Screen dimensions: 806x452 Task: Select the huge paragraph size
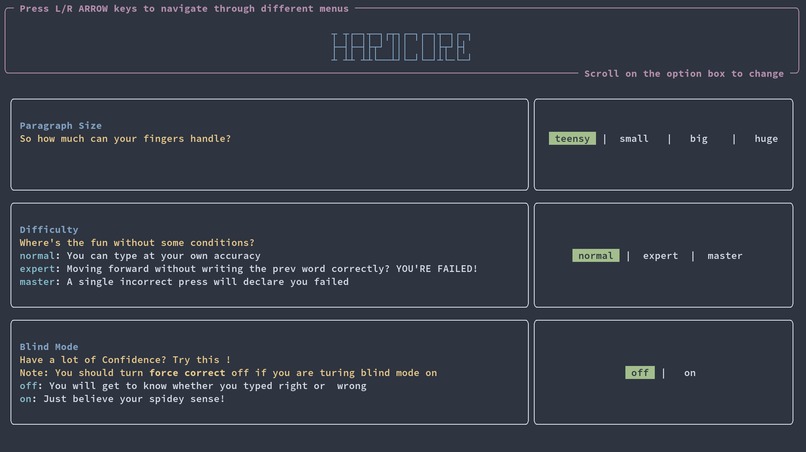(766, 138)
